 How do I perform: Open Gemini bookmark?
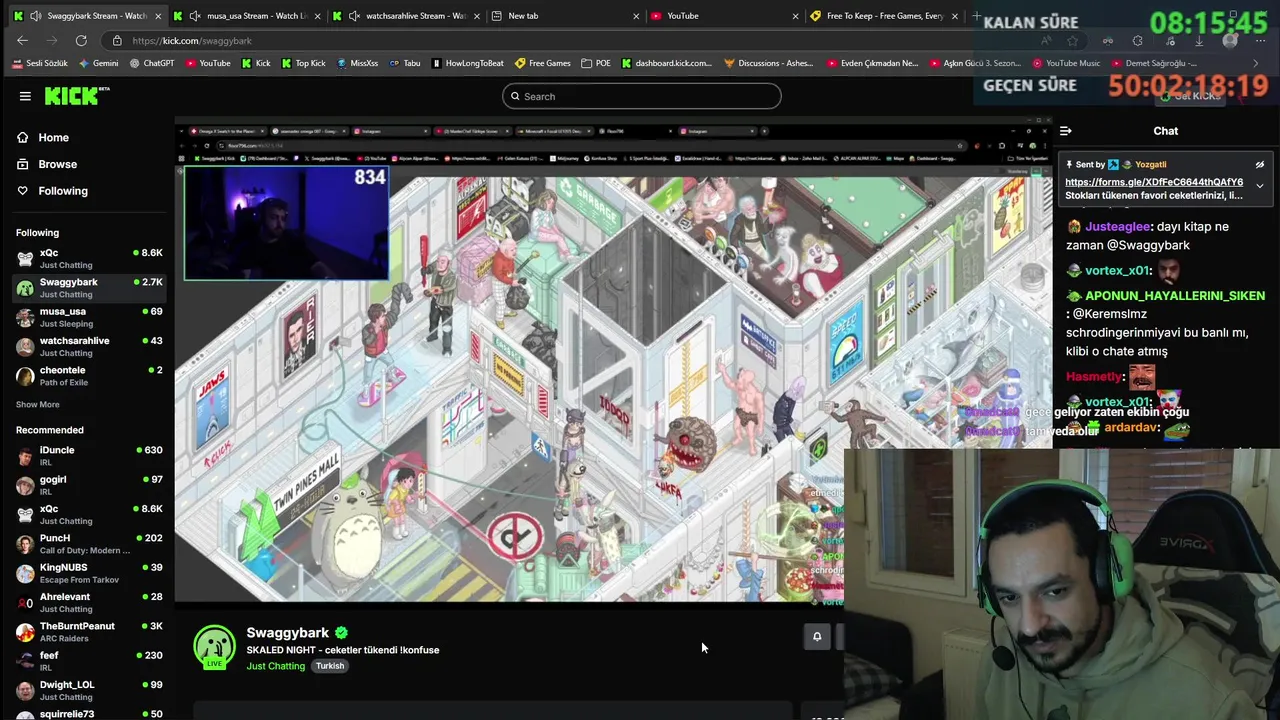(x=98, y=63)
